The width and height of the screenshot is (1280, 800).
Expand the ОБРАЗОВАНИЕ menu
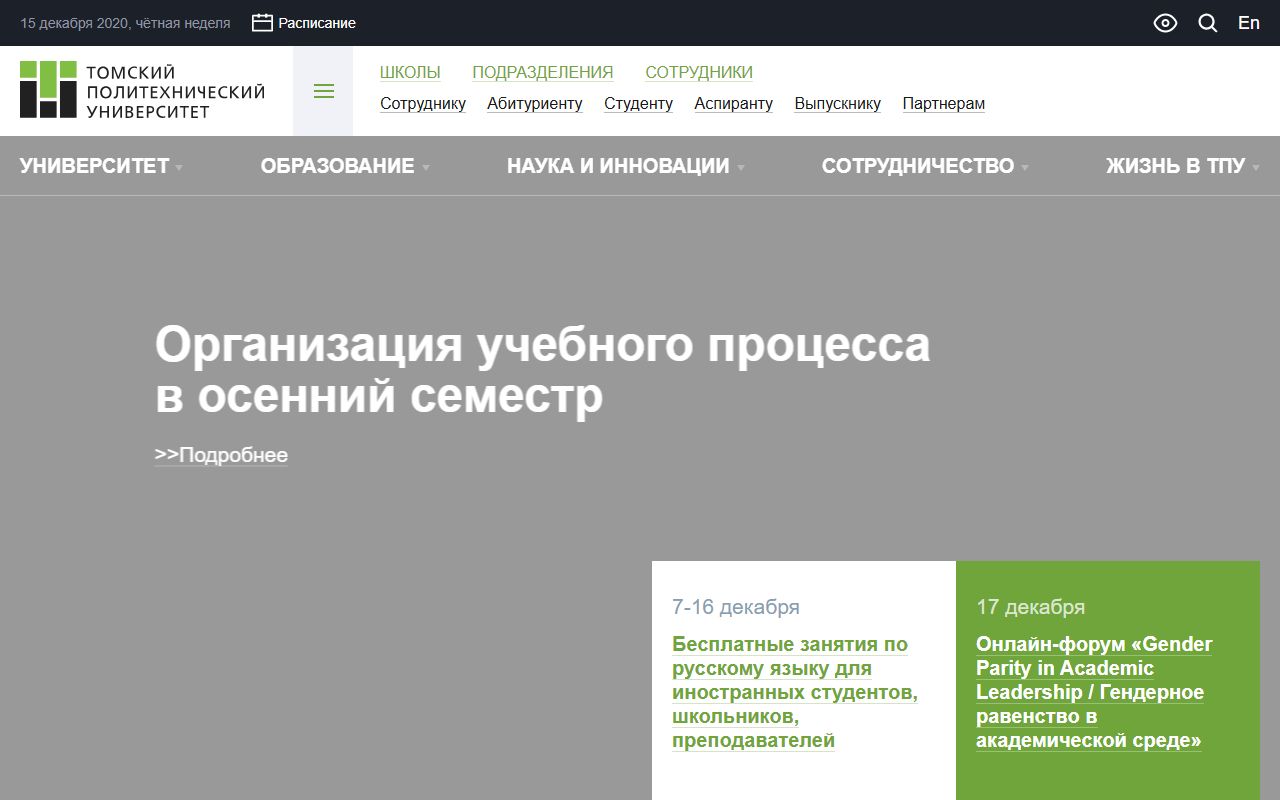(345, 166)
